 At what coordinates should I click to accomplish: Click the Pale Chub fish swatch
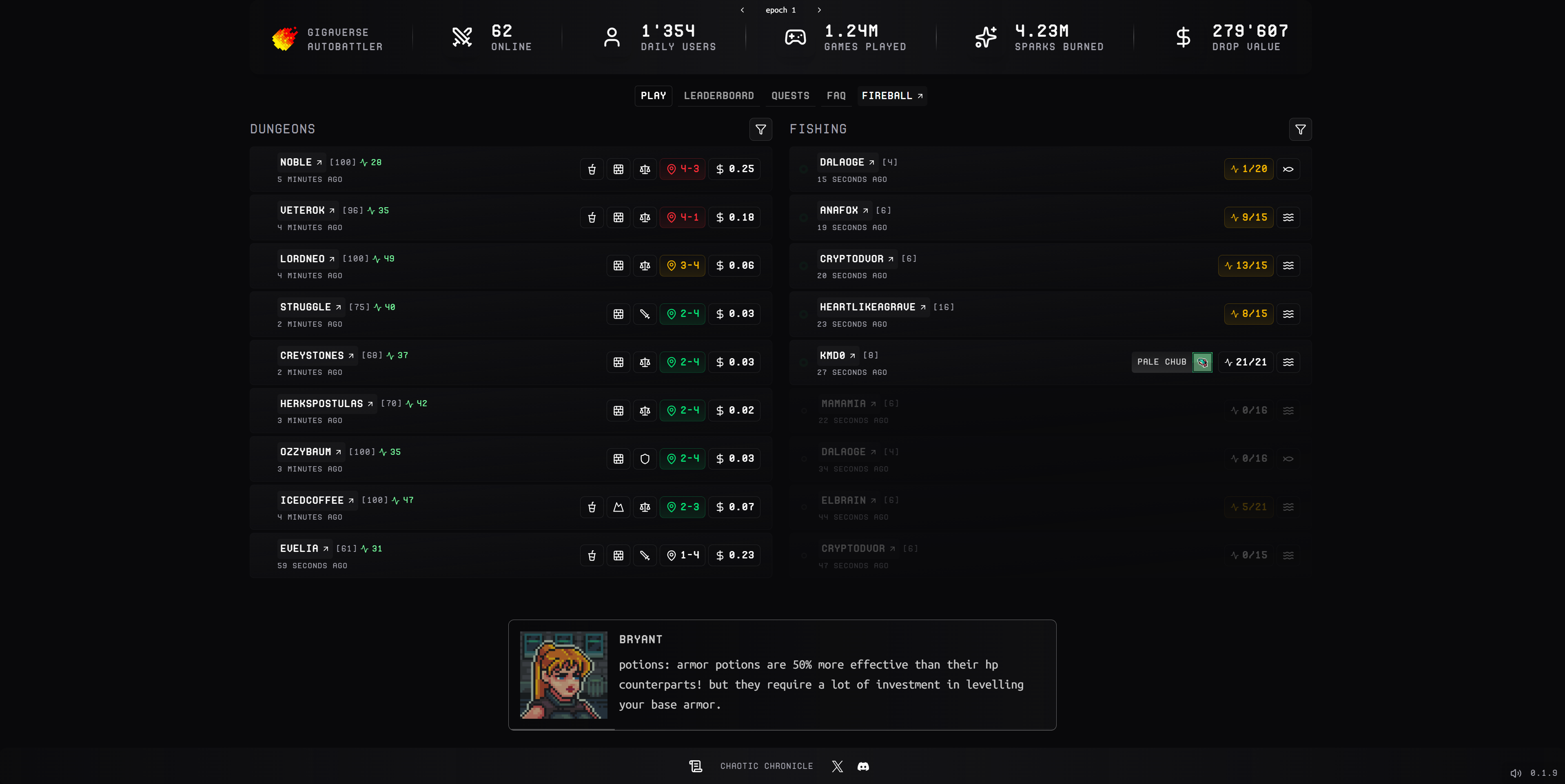click(x=1202, y=363)
